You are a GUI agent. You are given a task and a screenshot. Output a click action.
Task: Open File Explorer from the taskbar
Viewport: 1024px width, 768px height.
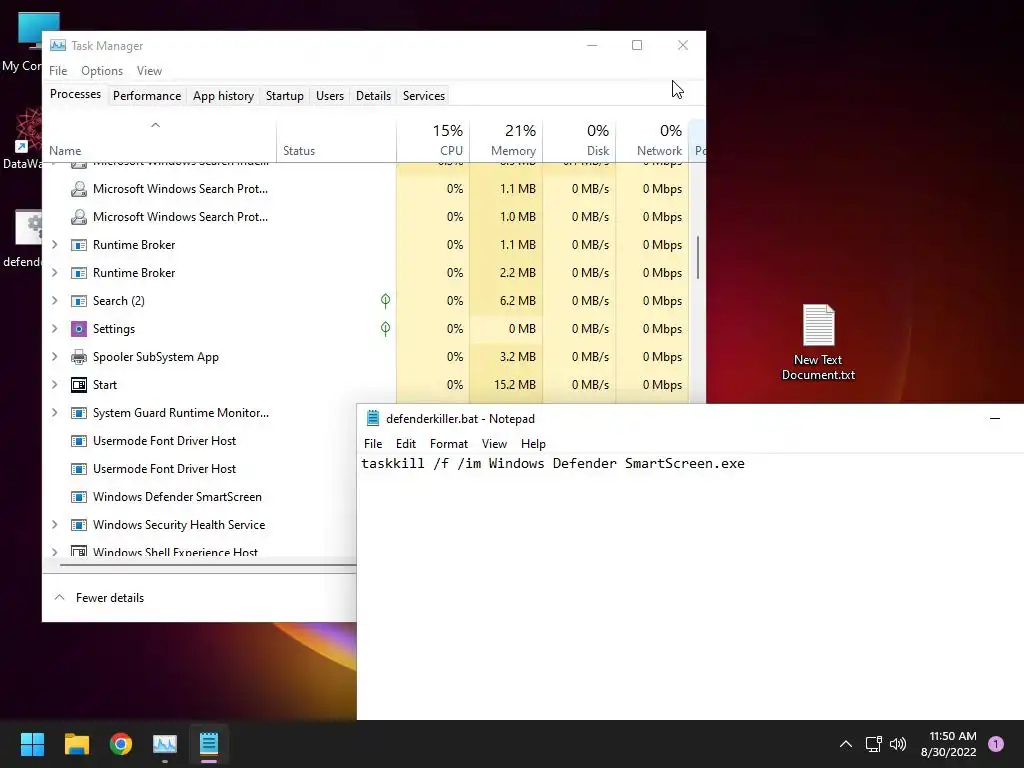76,743
